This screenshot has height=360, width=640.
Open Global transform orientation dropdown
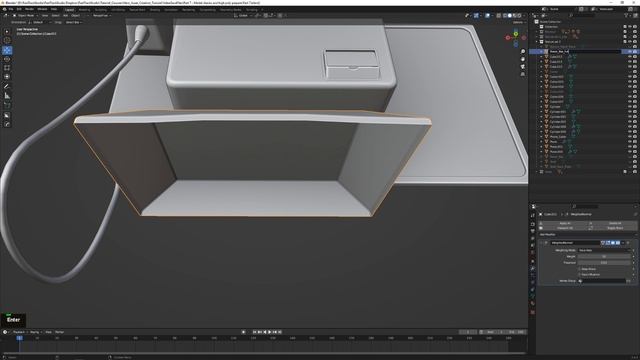pyautogui.click(x=242, y=16)
